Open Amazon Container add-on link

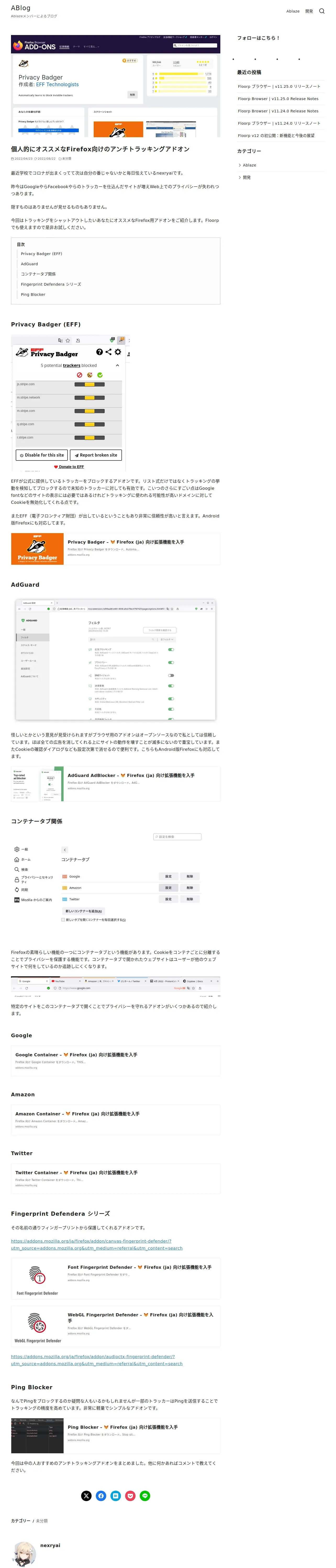[x=77, y=1114]
